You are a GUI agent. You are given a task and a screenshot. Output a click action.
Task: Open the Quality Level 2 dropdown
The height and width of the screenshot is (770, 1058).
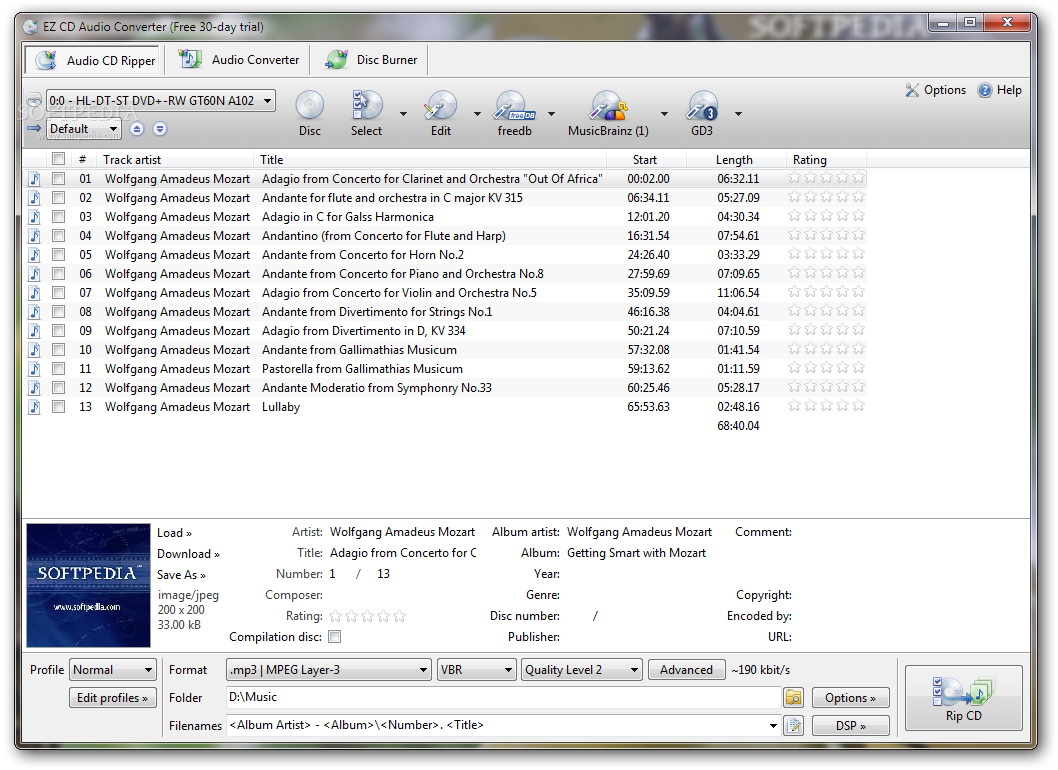pyautogui.click(x=581, y=669)
